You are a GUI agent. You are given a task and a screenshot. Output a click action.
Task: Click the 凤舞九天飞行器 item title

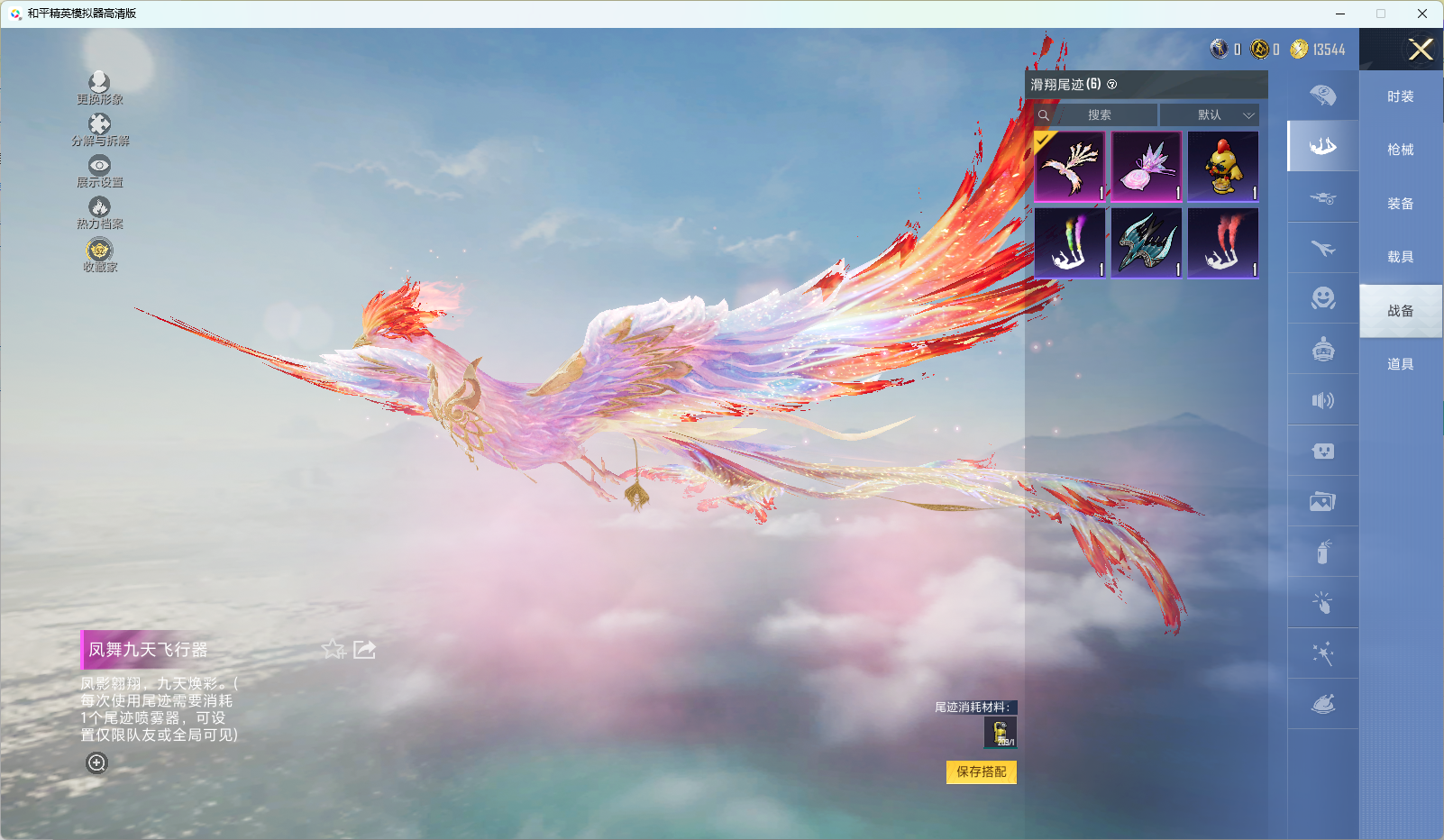point(148,650)
